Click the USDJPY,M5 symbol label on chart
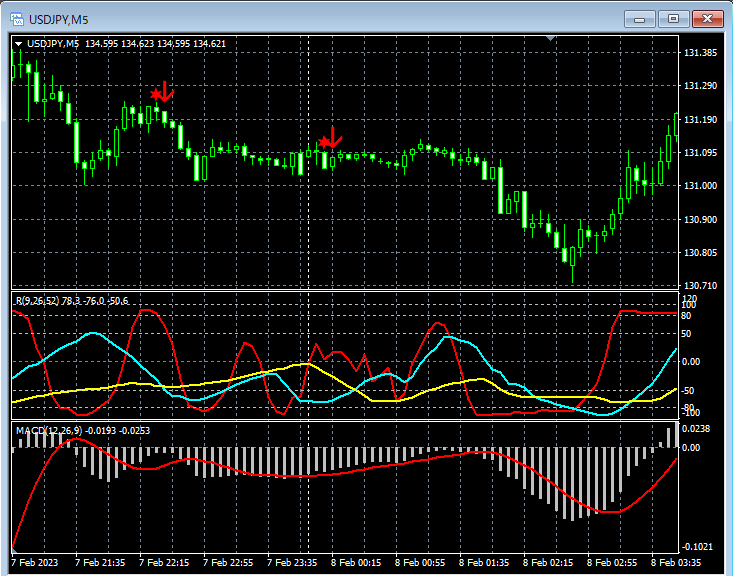The image size is (733, 576). coord(53,43)
